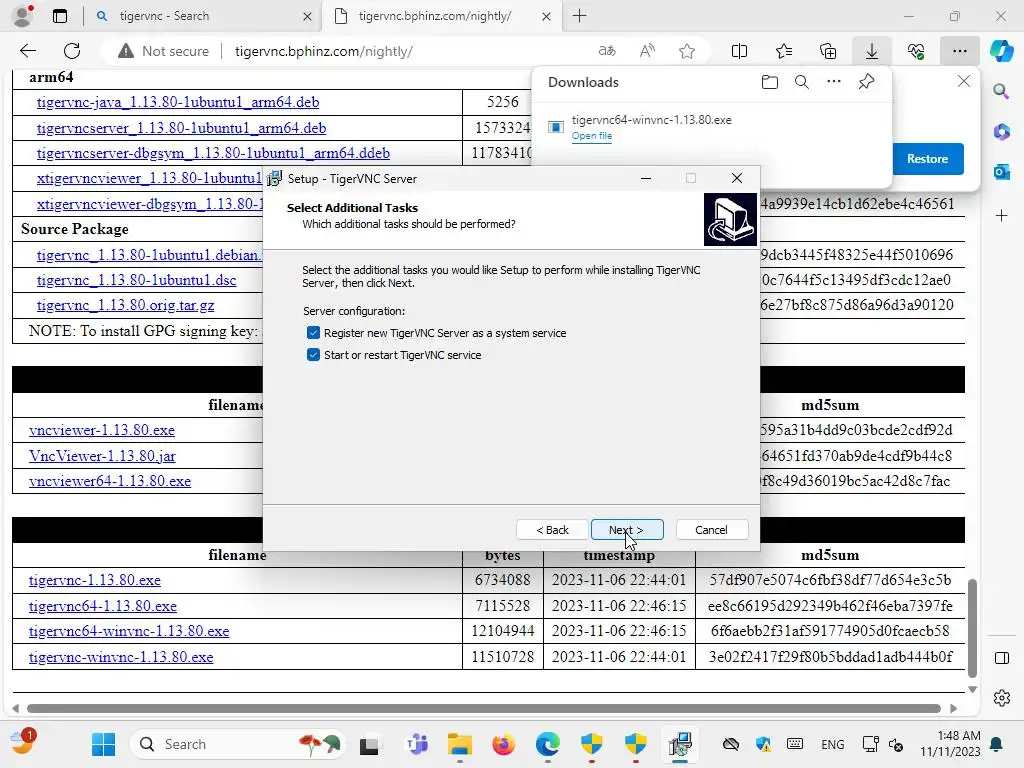Open sidebar settings gear icon
Image resolution: width=1024 pixels, height=768 pixels.
coord(1001,697)
